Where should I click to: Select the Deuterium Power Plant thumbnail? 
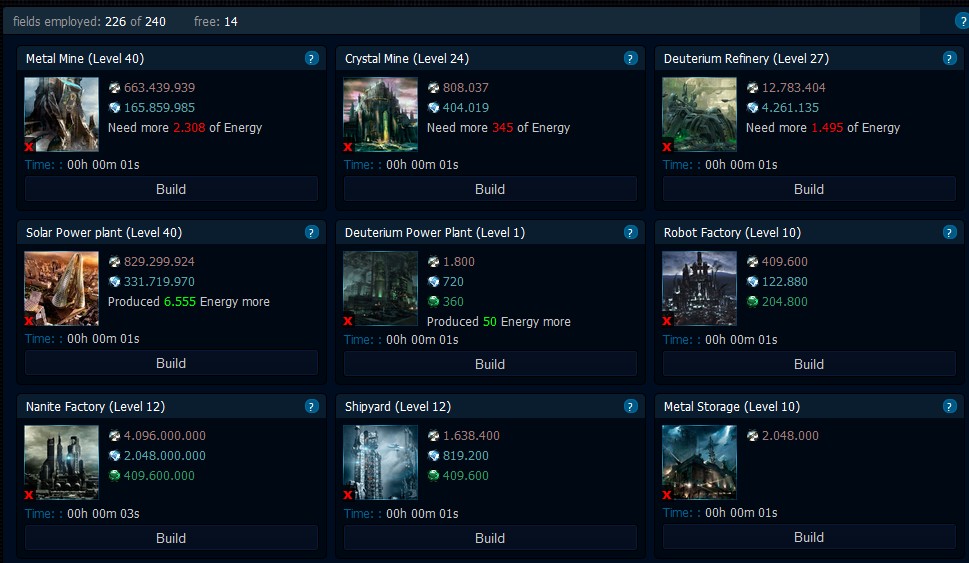[380, 288]
